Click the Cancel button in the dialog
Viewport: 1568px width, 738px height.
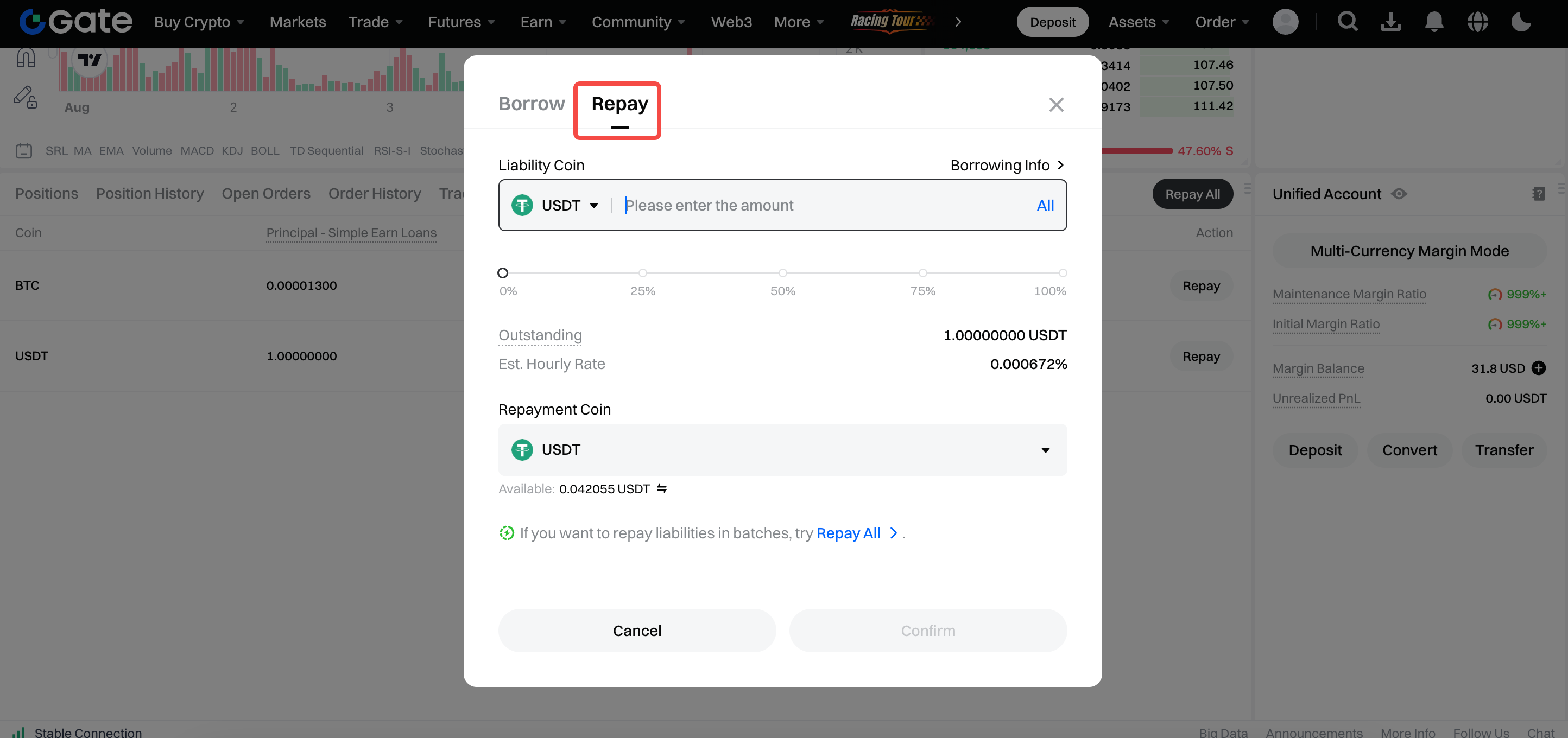pyautogui.click(x=637, y=631)
